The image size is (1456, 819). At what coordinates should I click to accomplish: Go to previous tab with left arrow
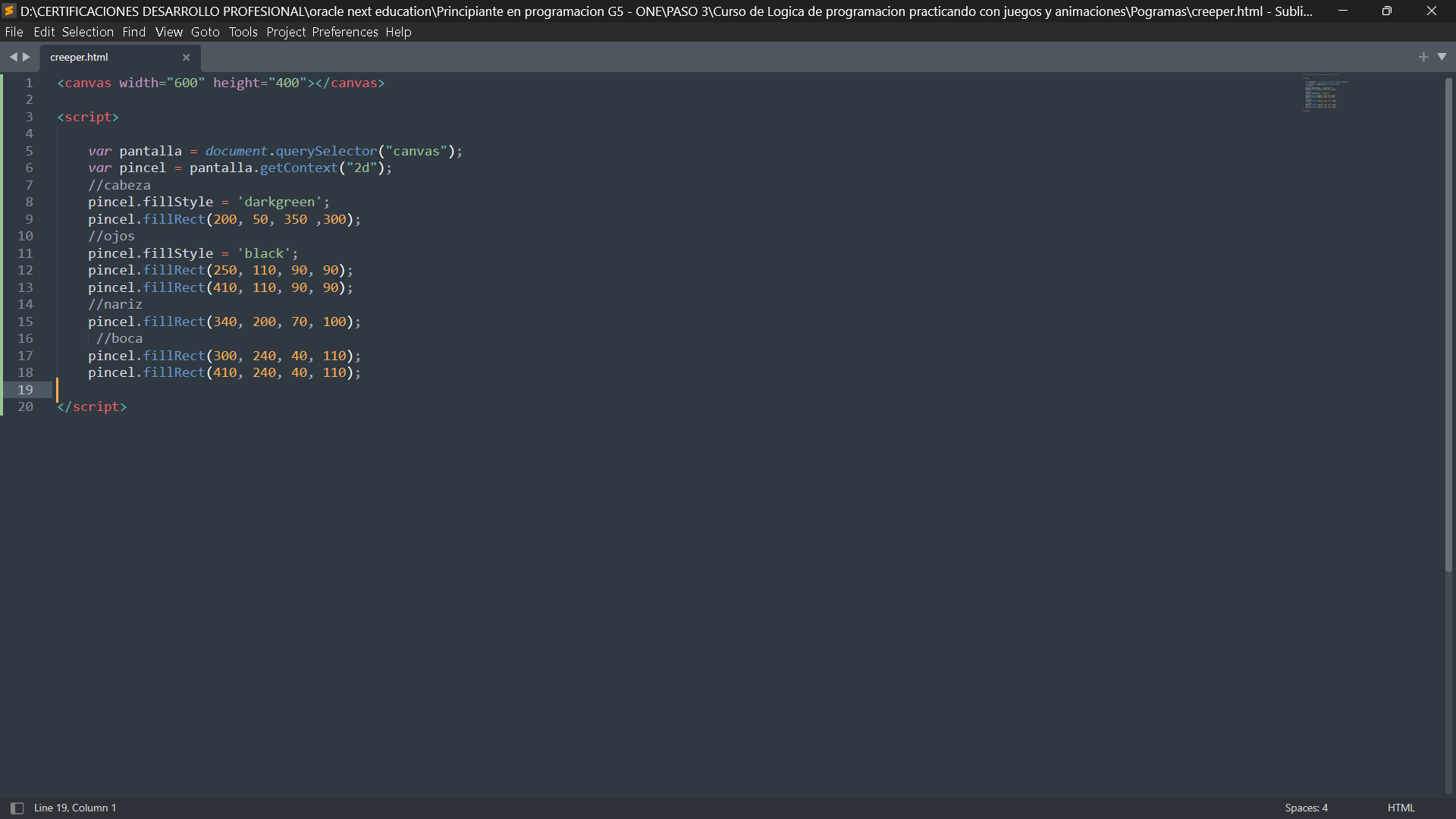13,57
